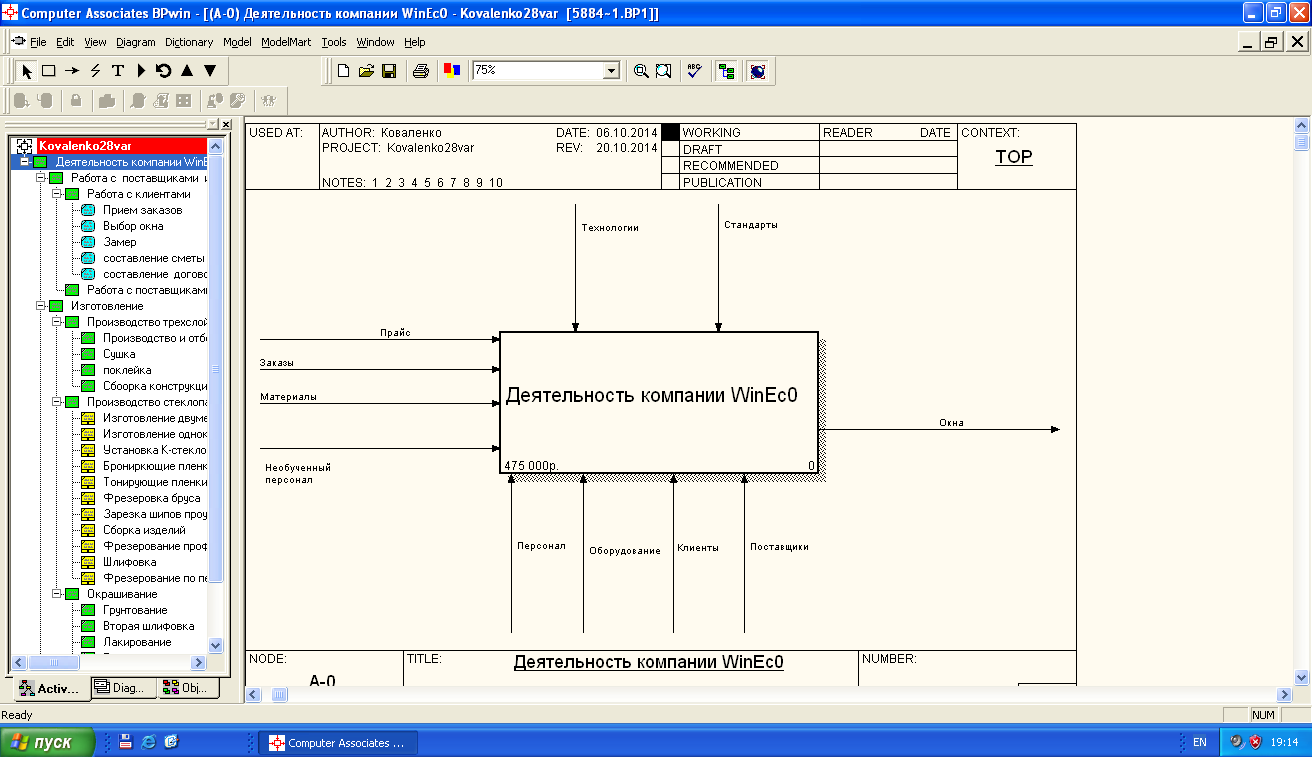Click the EN language indicator in tray
Viewport: 1312px width, 757px height.
[x=1200, y=743]
